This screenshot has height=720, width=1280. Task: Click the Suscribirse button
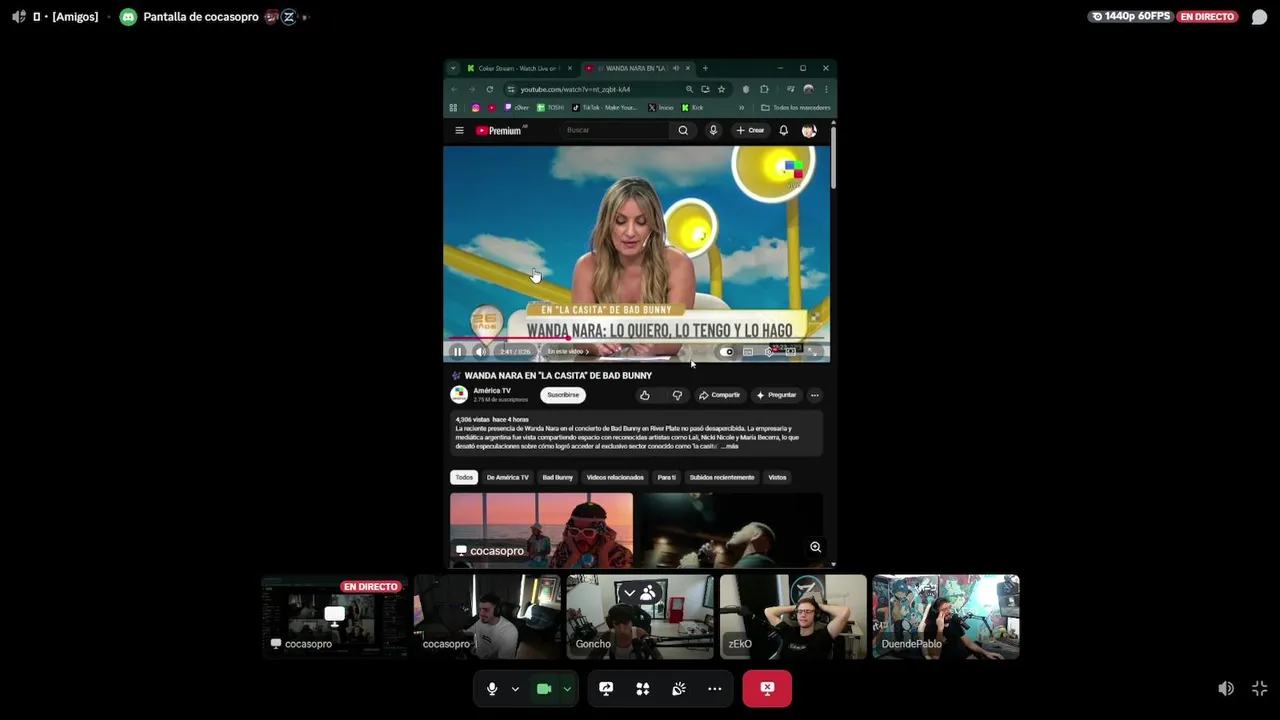(x=563, y=395)
